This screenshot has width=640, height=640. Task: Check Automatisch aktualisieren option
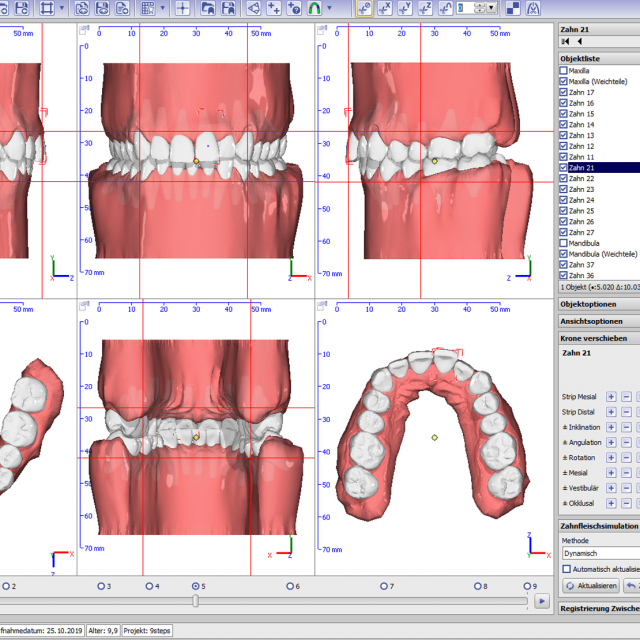tap(566, 568)
